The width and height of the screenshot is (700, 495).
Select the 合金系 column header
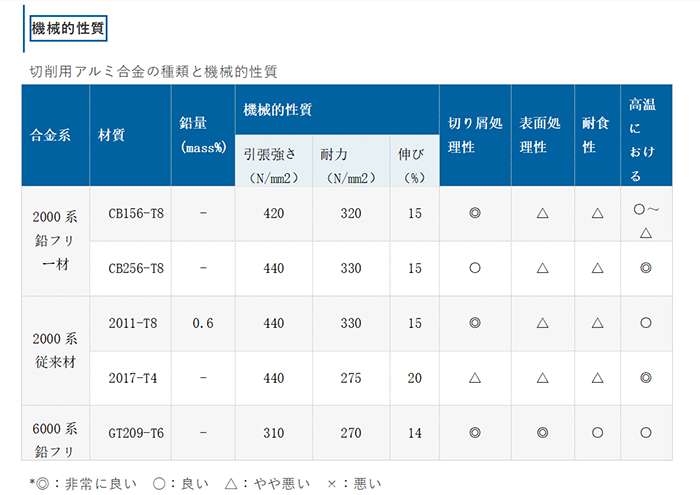coord(52,135)
